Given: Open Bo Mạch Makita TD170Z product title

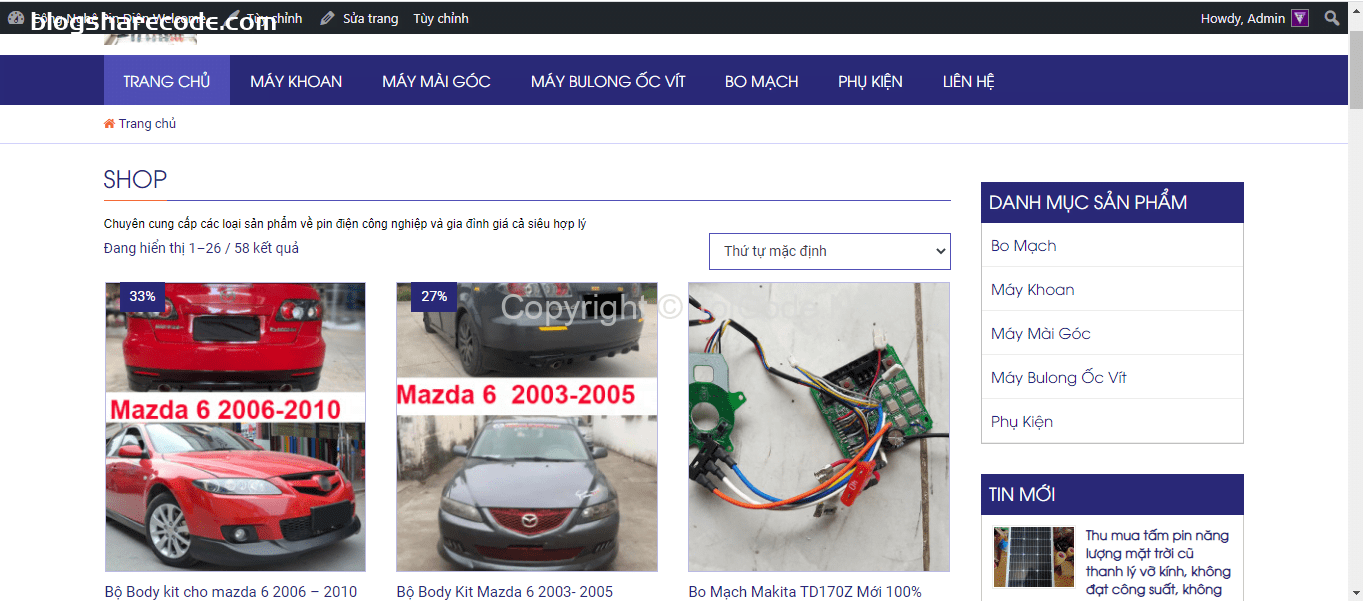Looking at the screenshot, I should (805, 592).
